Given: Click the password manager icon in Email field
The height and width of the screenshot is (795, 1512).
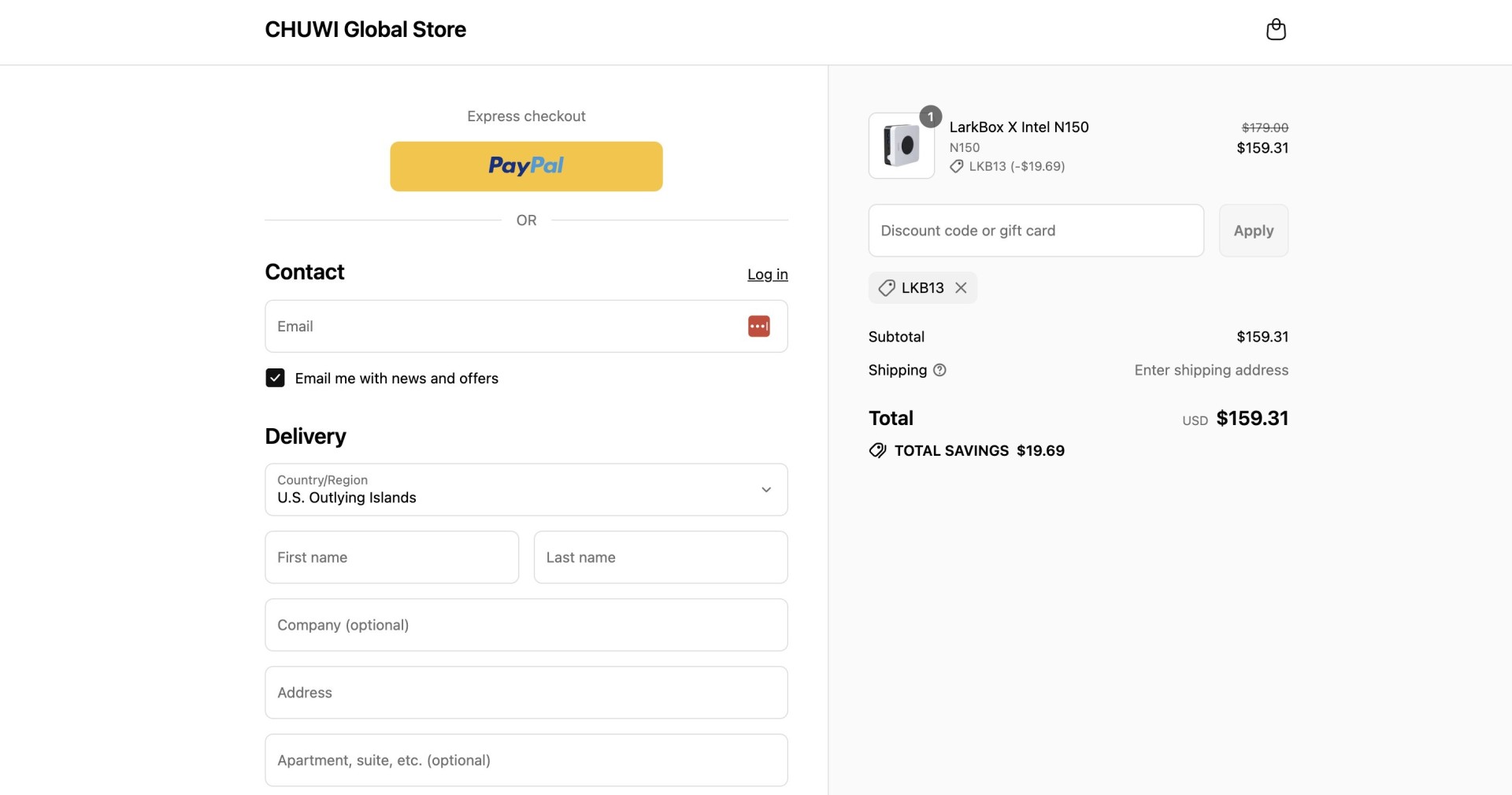Looking at the screenshot, I should (x=759, y=327).
